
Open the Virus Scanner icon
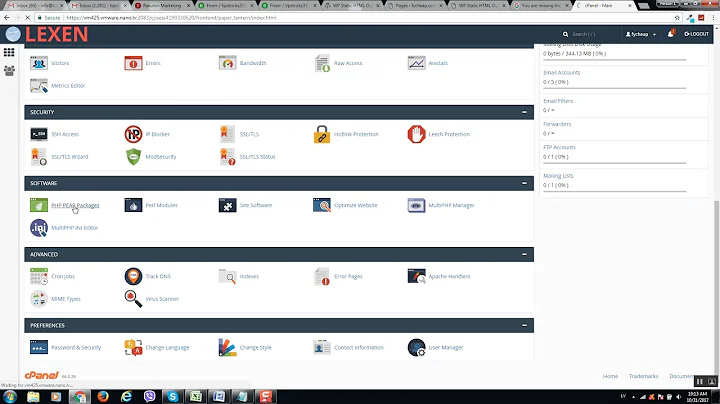(133, 298)
